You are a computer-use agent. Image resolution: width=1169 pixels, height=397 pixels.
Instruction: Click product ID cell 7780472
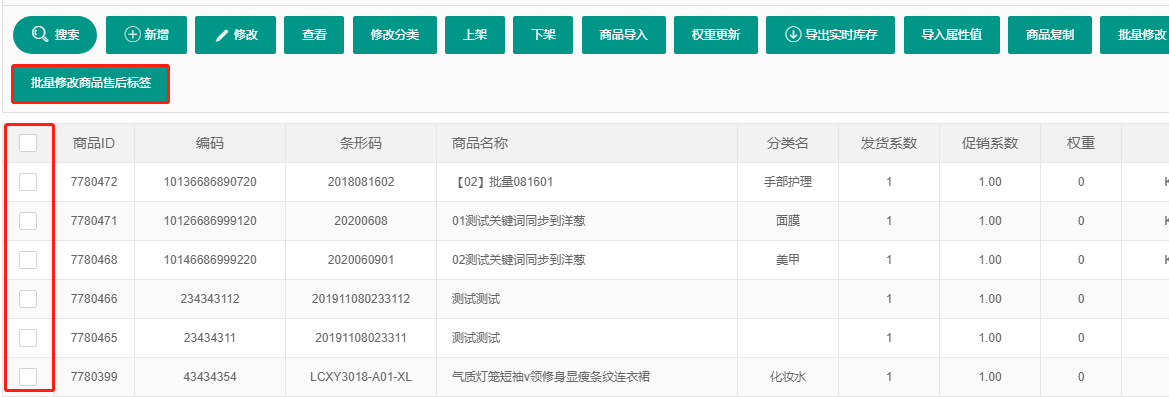[x=94, y=182]
